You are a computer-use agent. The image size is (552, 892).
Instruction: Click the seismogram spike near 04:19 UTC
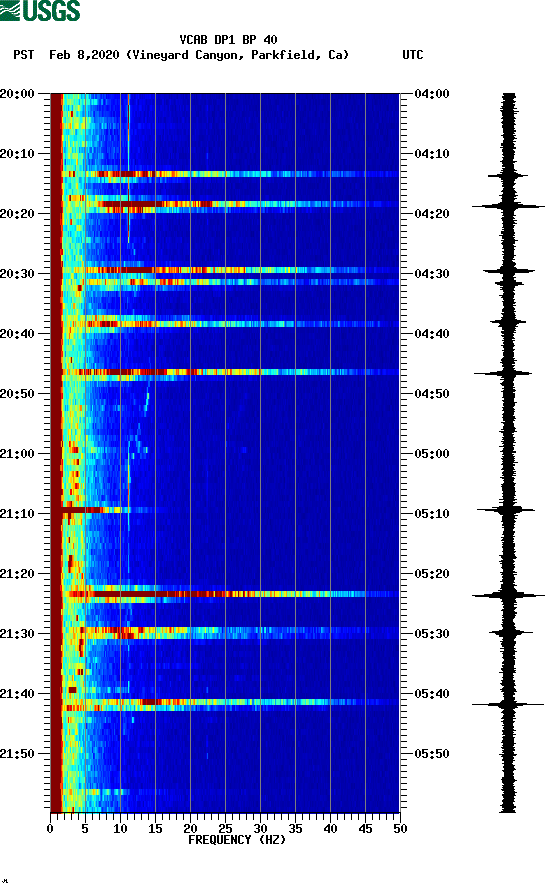[508, 206]
